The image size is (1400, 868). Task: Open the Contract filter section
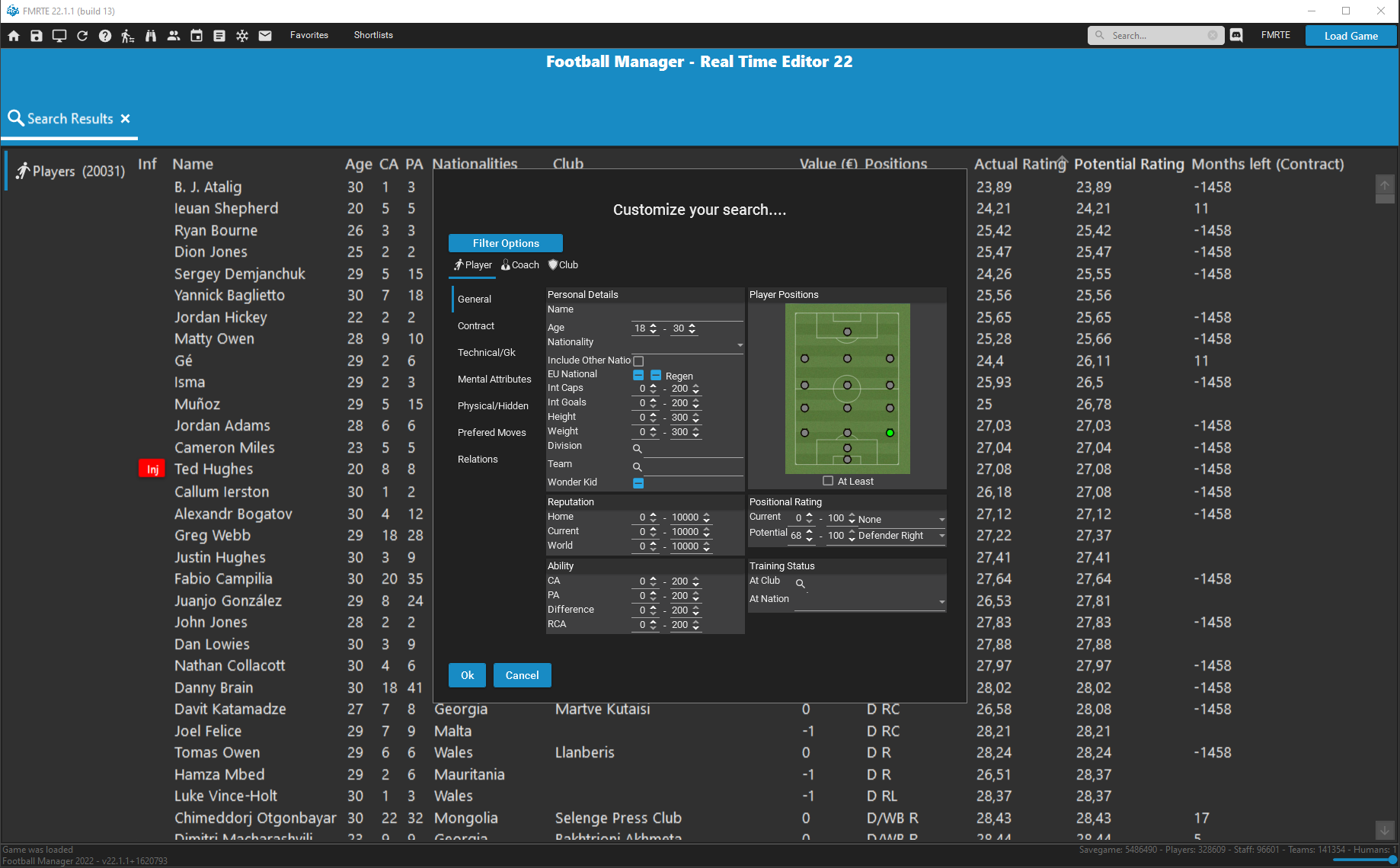coord(476,326)
